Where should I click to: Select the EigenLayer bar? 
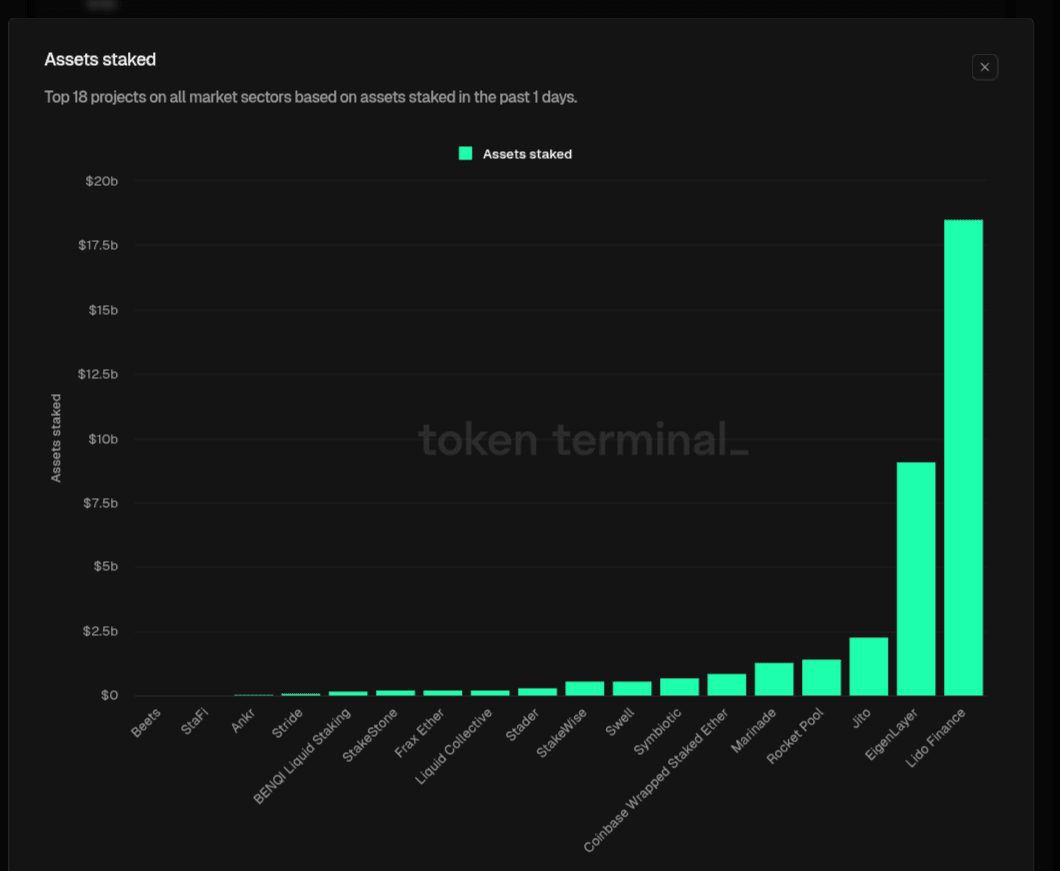tap(916, 578)
